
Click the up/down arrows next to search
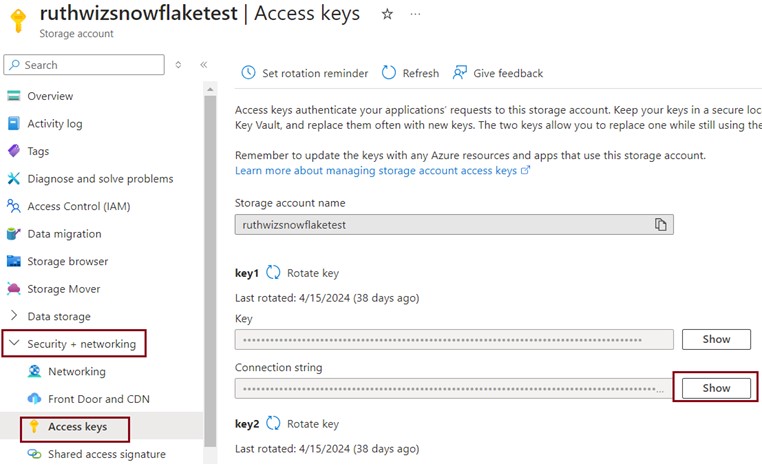pos(179,65)
